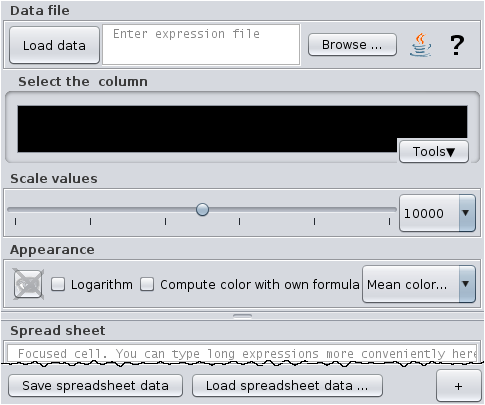Click Load spreadsheet data button

point(287,386)
